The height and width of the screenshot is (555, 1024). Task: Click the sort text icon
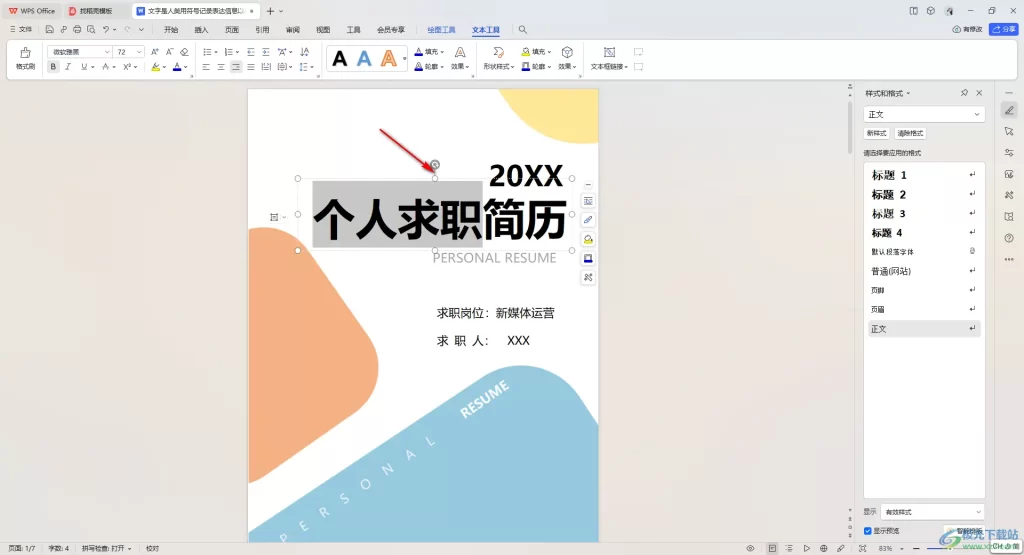[x=304, y=52]
